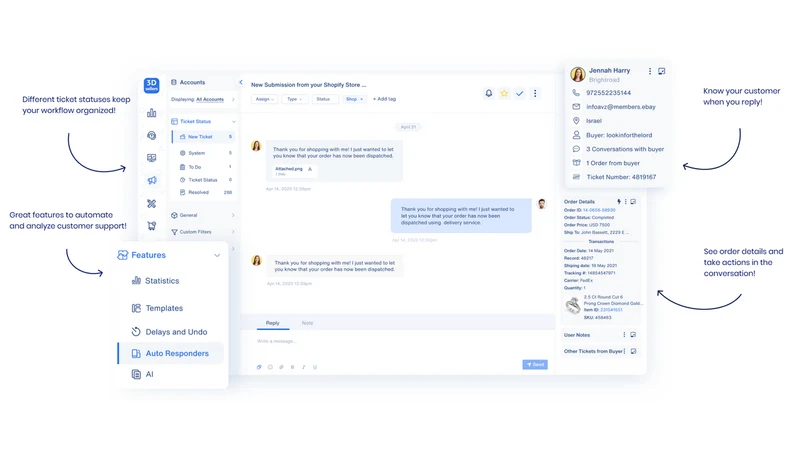Click the phone icon beside 972552235144
The height and width of the screenshot is (450, 800).
pos(576,93)
